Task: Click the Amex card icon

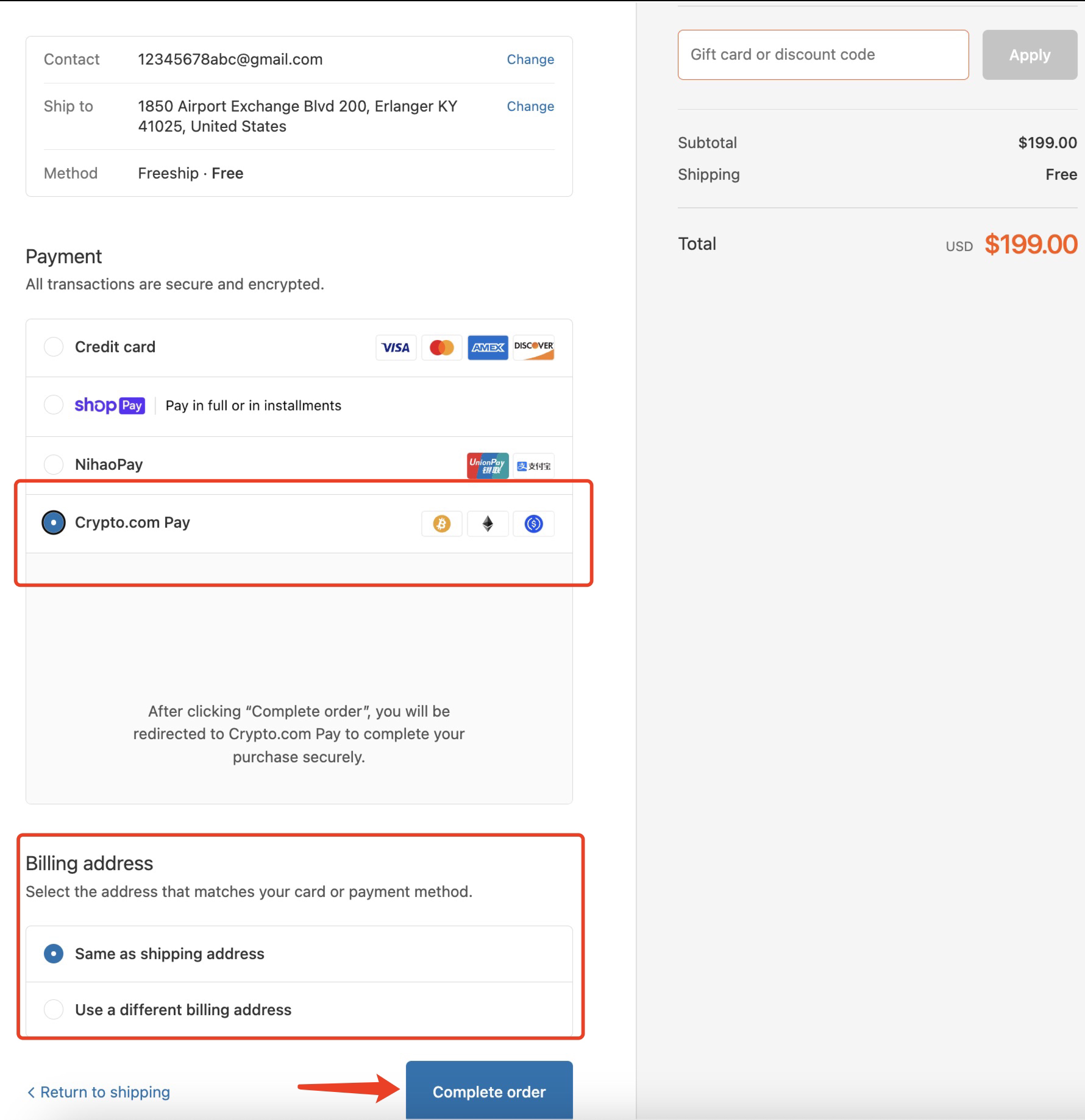Action: 488,347
